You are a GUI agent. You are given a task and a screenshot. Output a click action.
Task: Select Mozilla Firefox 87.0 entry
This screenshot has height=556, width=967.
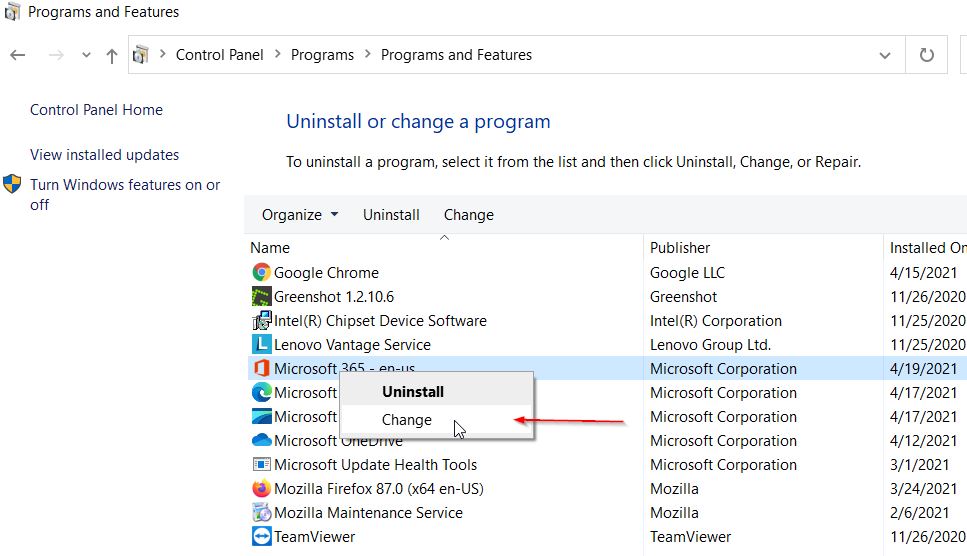click(x=379, y=489)
